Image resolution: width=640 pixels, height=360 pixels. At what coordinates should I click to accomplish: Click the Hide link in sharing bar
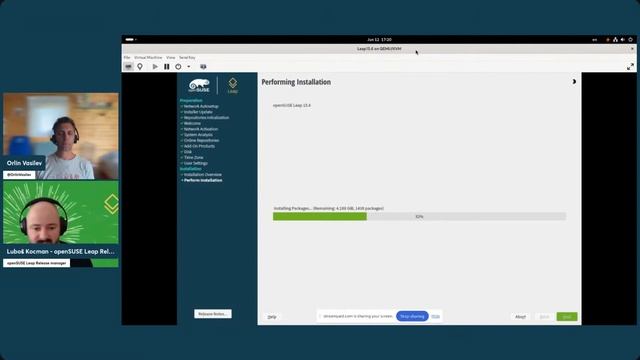[436, 316]
